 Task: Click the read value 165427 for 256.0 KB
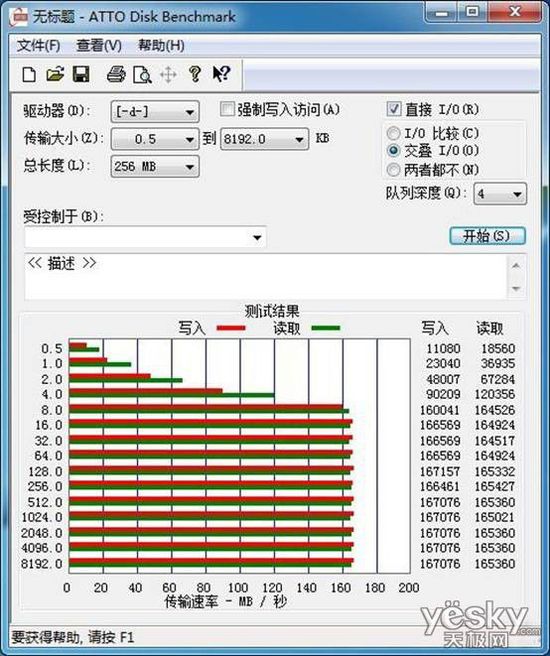point(494,486)
